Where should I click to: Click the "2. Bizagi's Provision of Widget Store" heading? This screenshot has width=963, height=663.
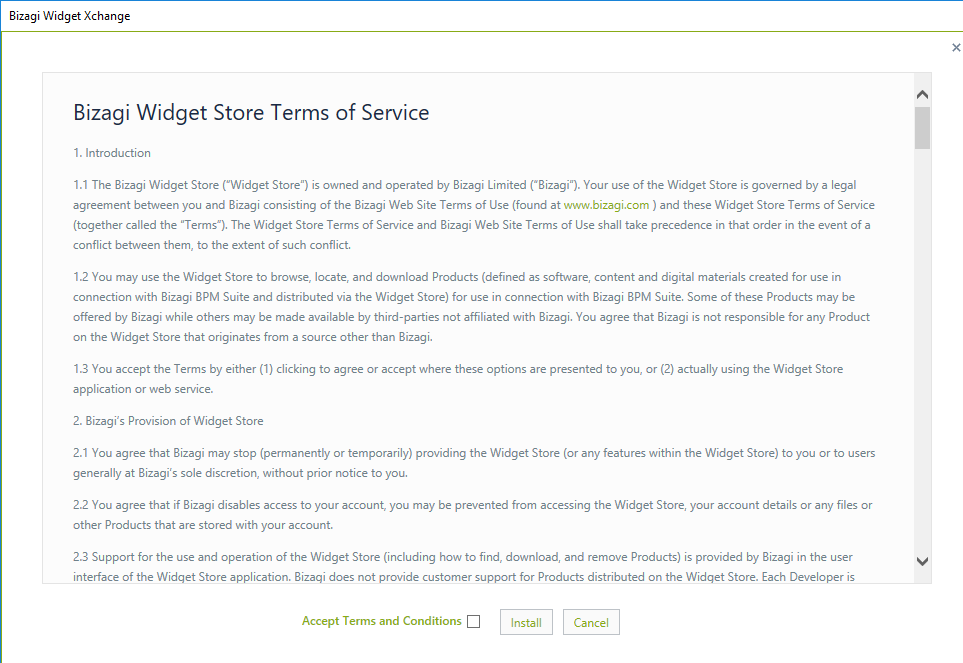[168, 421]
